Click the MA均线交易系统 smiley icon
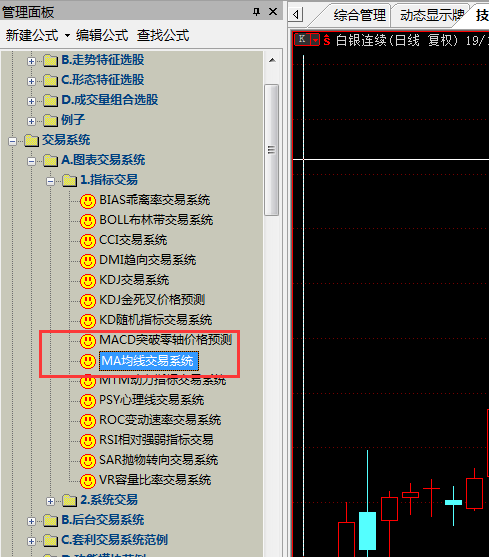489x557 pixels. point(88,361)
